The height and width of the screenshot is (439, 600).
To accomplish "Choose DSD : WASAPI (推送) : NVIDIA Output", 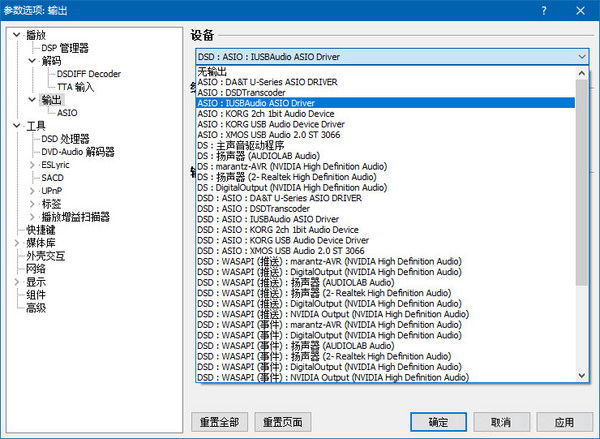I will pyautogui.click(x=385, y=314).
